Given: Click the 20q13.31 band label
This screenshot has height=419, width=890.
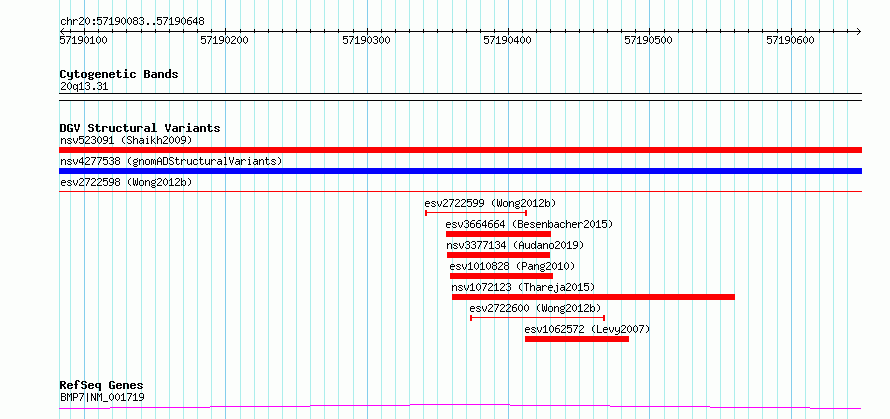Looking at the screenshot, I should click(x=84, y=87).
